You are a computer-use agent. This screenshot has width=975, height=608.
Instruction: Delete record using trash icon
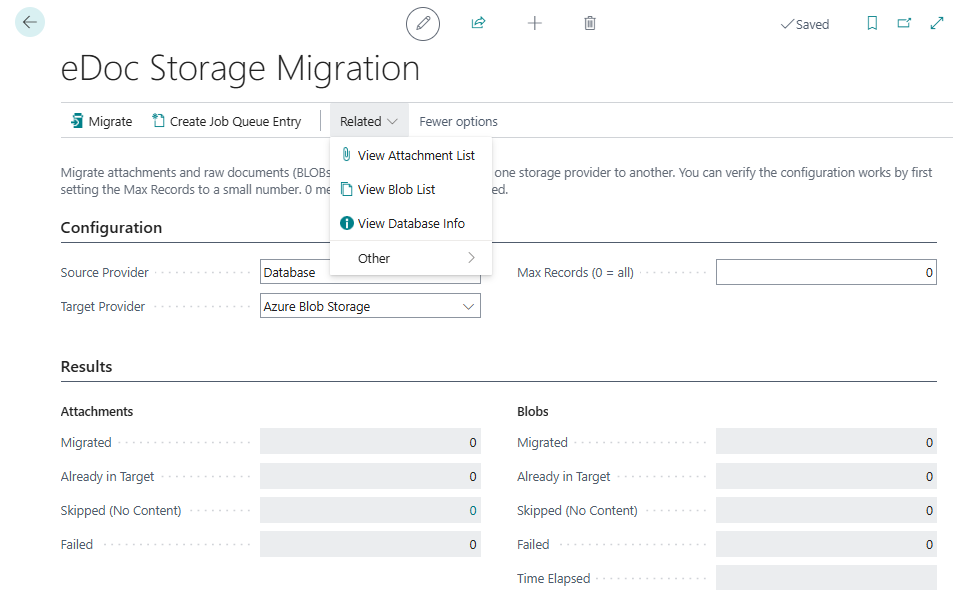tap(590, 23)
